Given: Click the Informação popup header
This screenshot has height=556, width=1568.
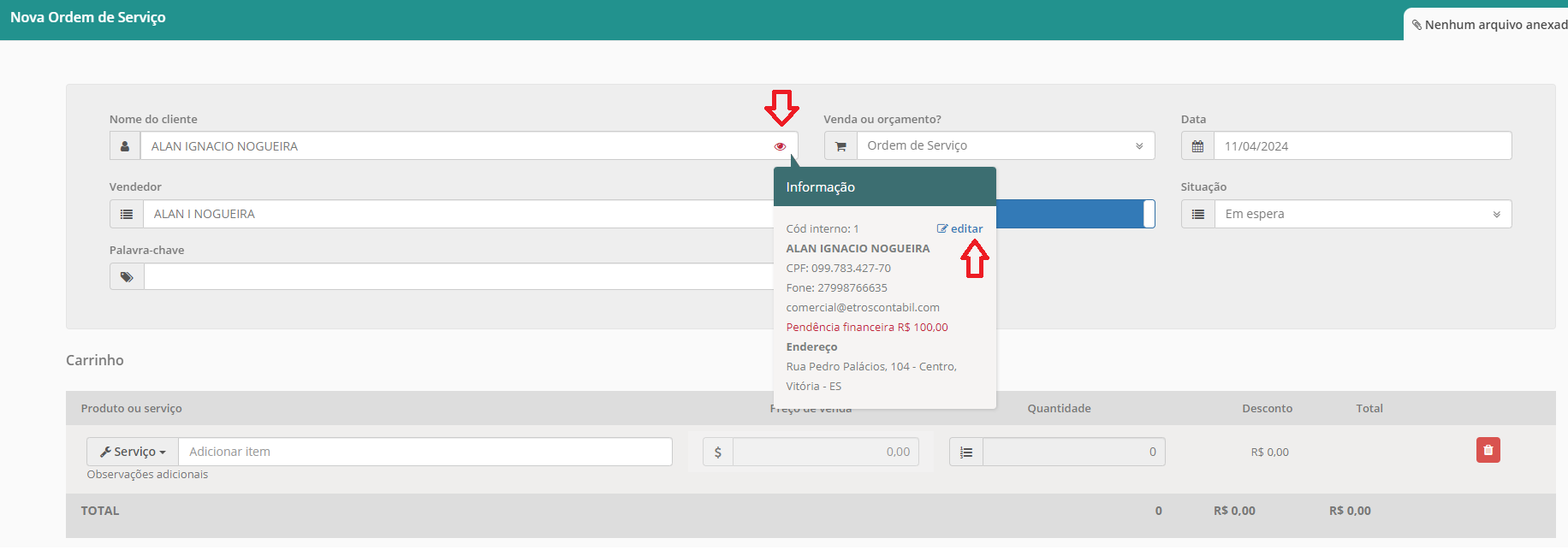Looking at the screenshot, I should 885,186.
